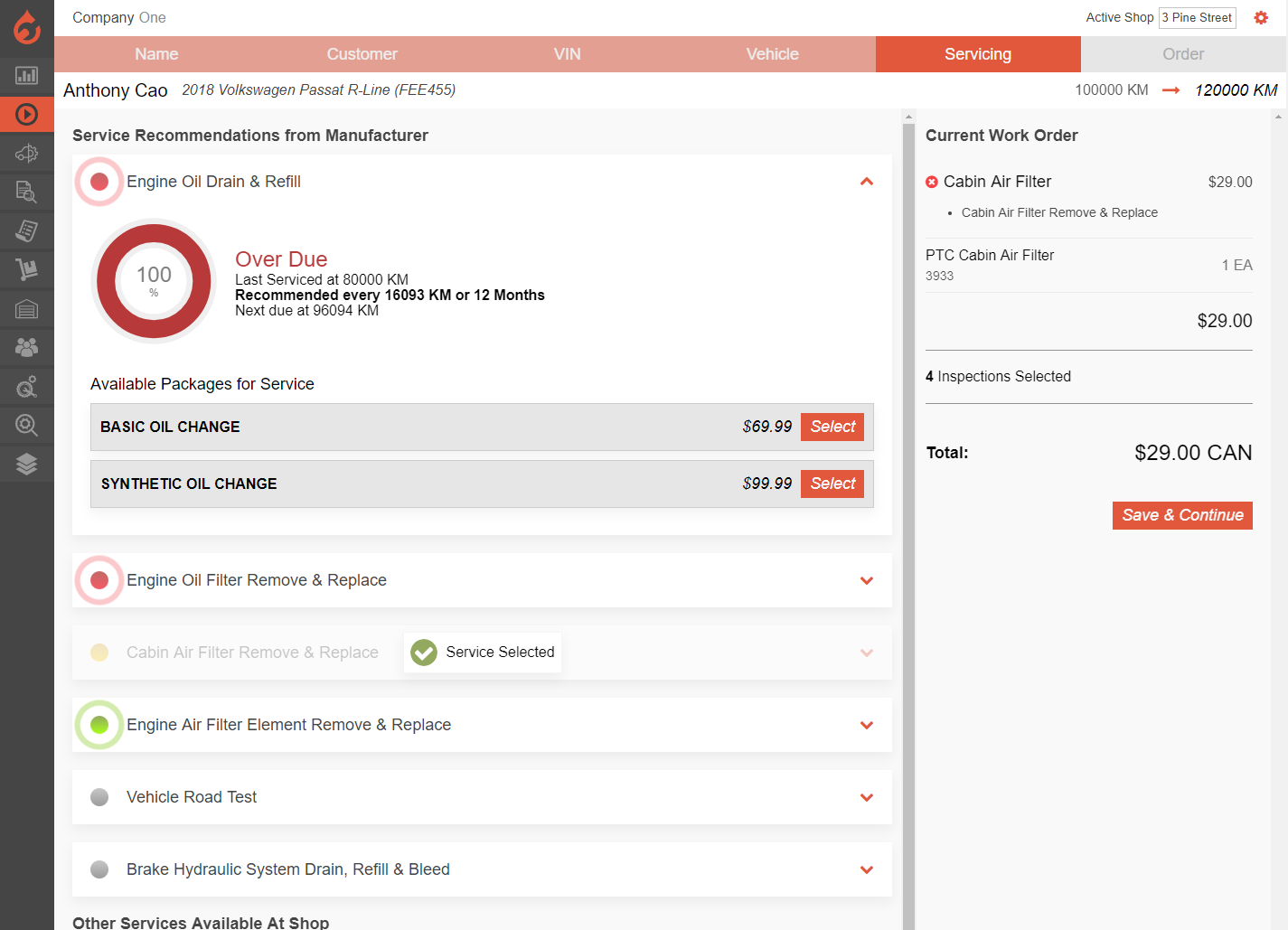
Task: Click the Cabin Air Filter work order title
Action: pyautogui.click(x=998, y=182)
